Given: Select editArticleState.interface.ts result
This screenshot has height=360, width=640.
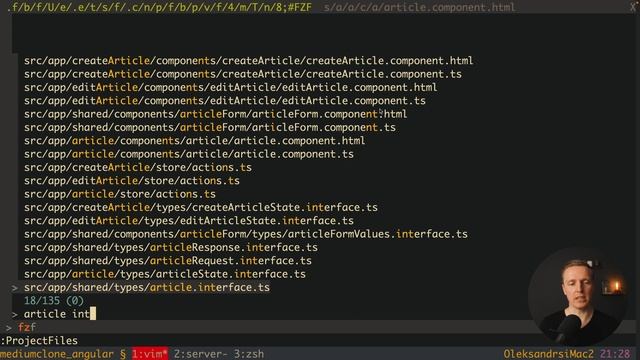Looking at the screenshot, I should point(189,221).
